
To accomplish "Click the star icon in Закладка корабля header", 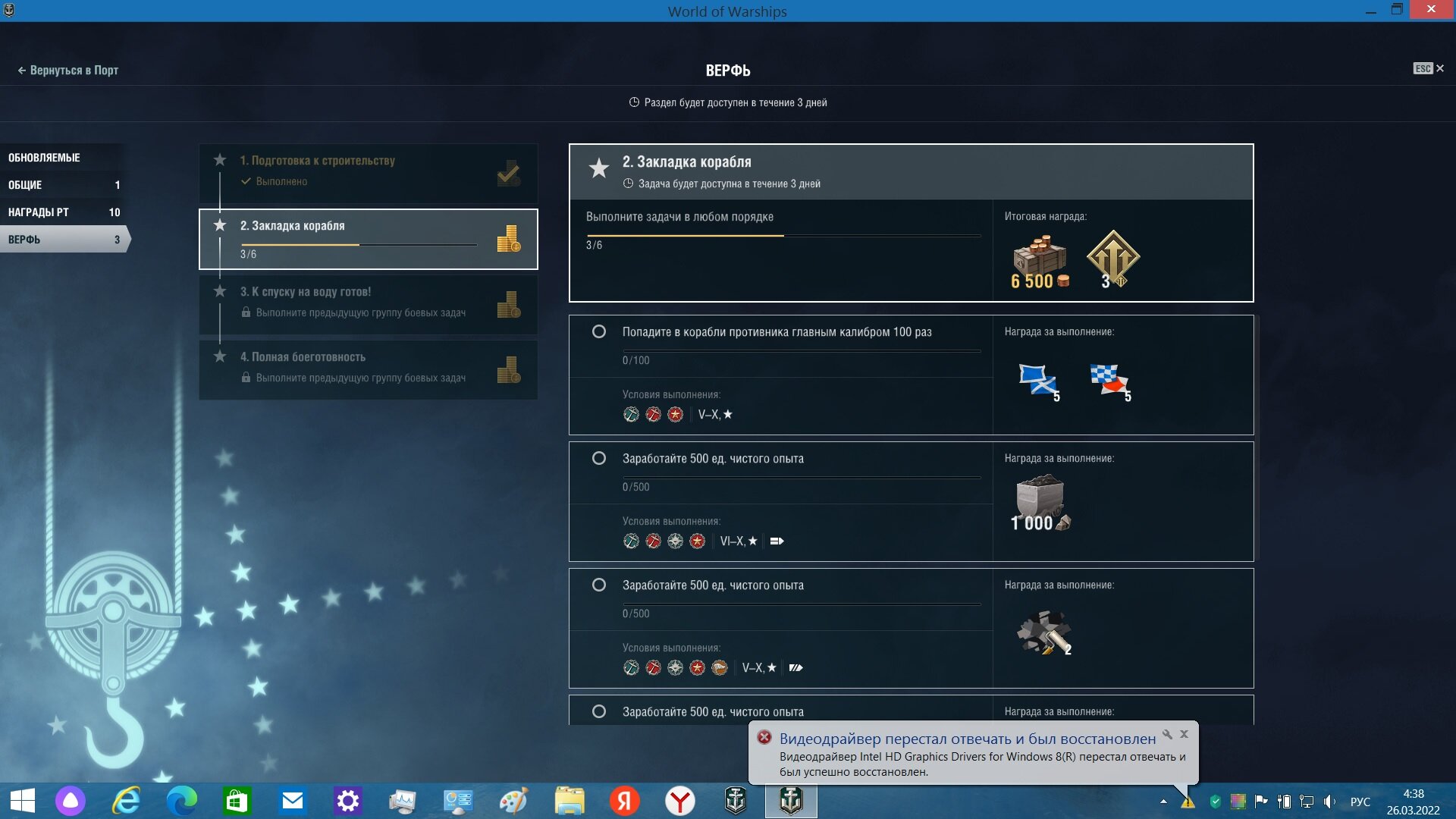I will [x=599, y=168].
